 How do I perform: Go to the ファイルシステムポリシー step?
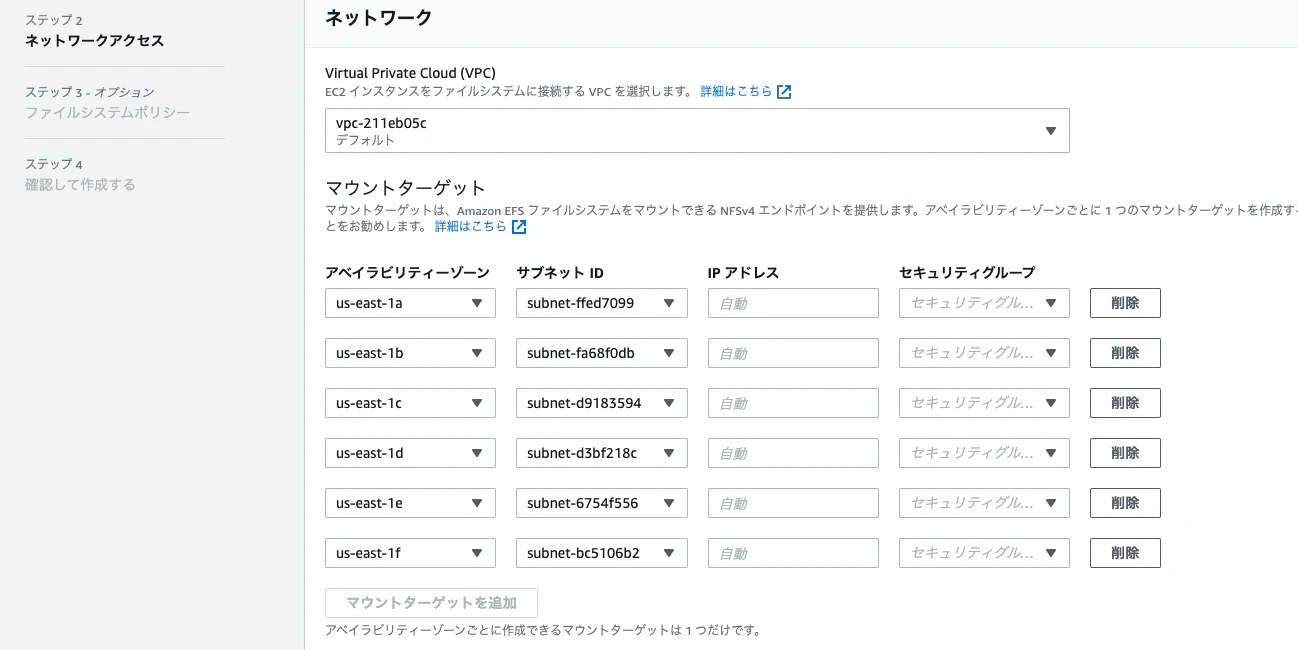click(107, 113)
